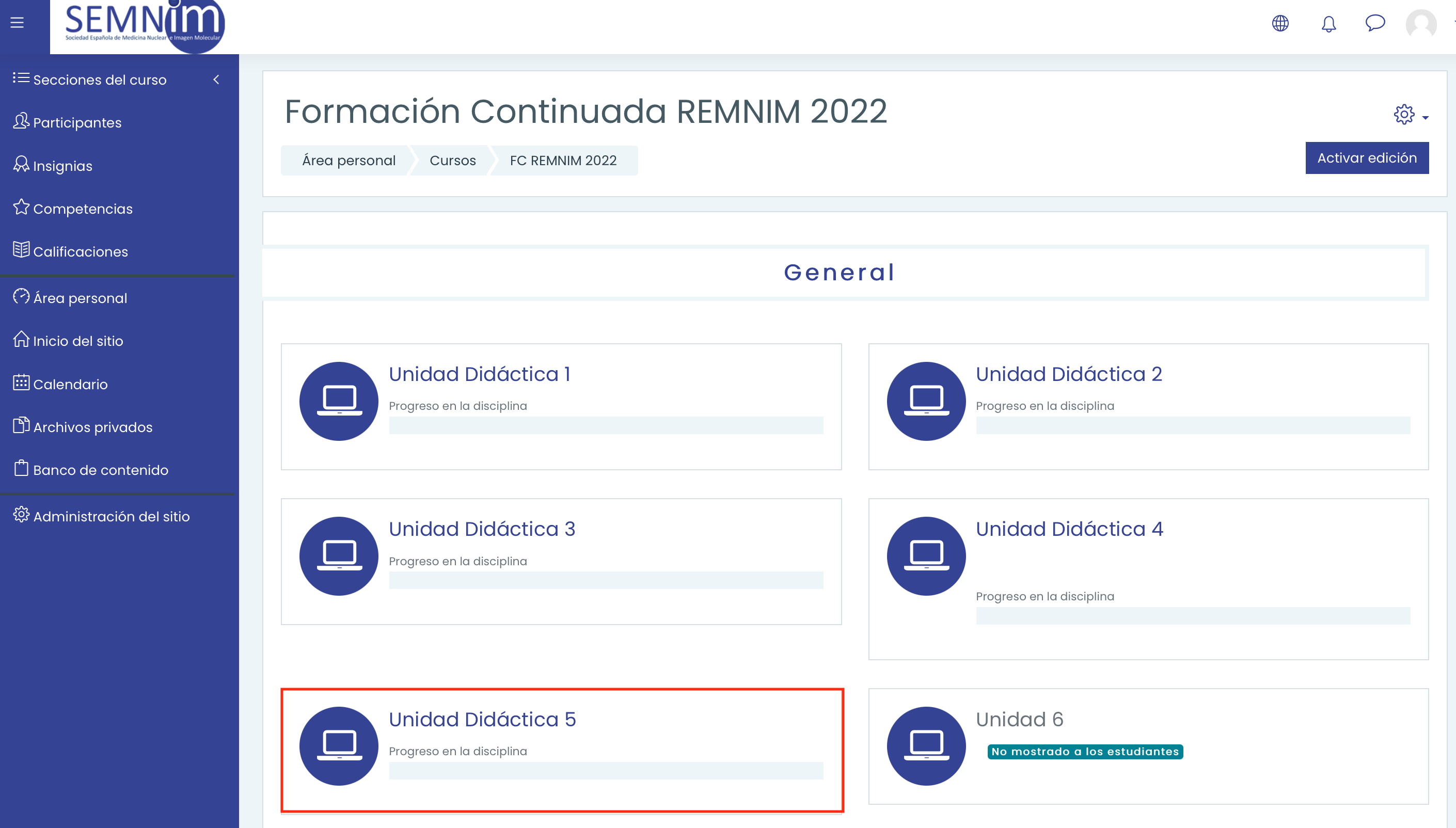
Task: Click laptop icon of Unidad Didáctica 1
Action: [x=339, y=401]
